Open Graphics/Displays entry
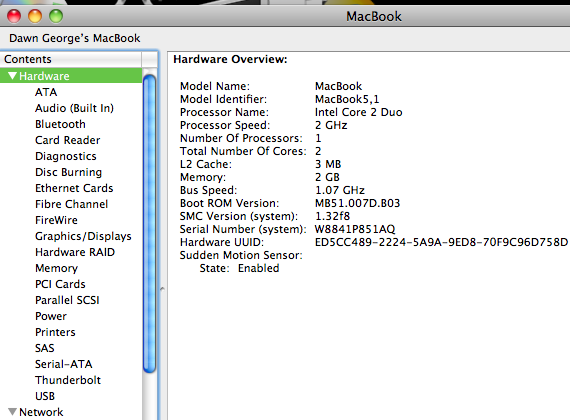Viewport: 570px width, 420px height. 83,236
